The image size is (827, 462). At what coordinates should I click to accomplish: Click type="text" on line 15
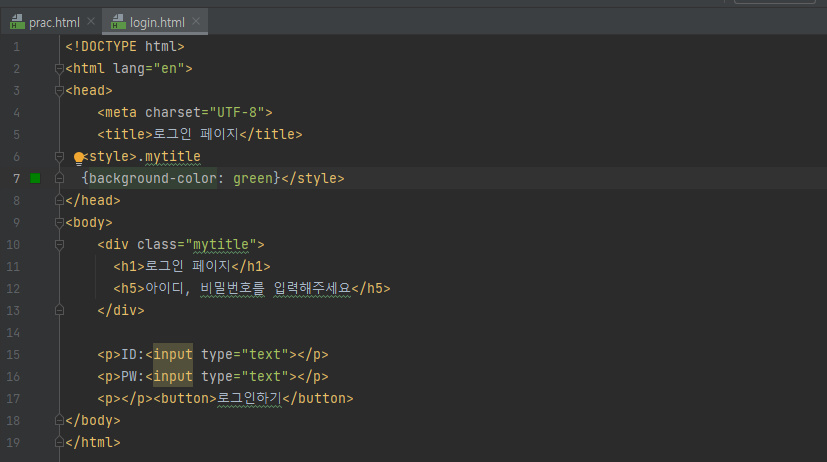pyautogui.click(x=245, y=354)
